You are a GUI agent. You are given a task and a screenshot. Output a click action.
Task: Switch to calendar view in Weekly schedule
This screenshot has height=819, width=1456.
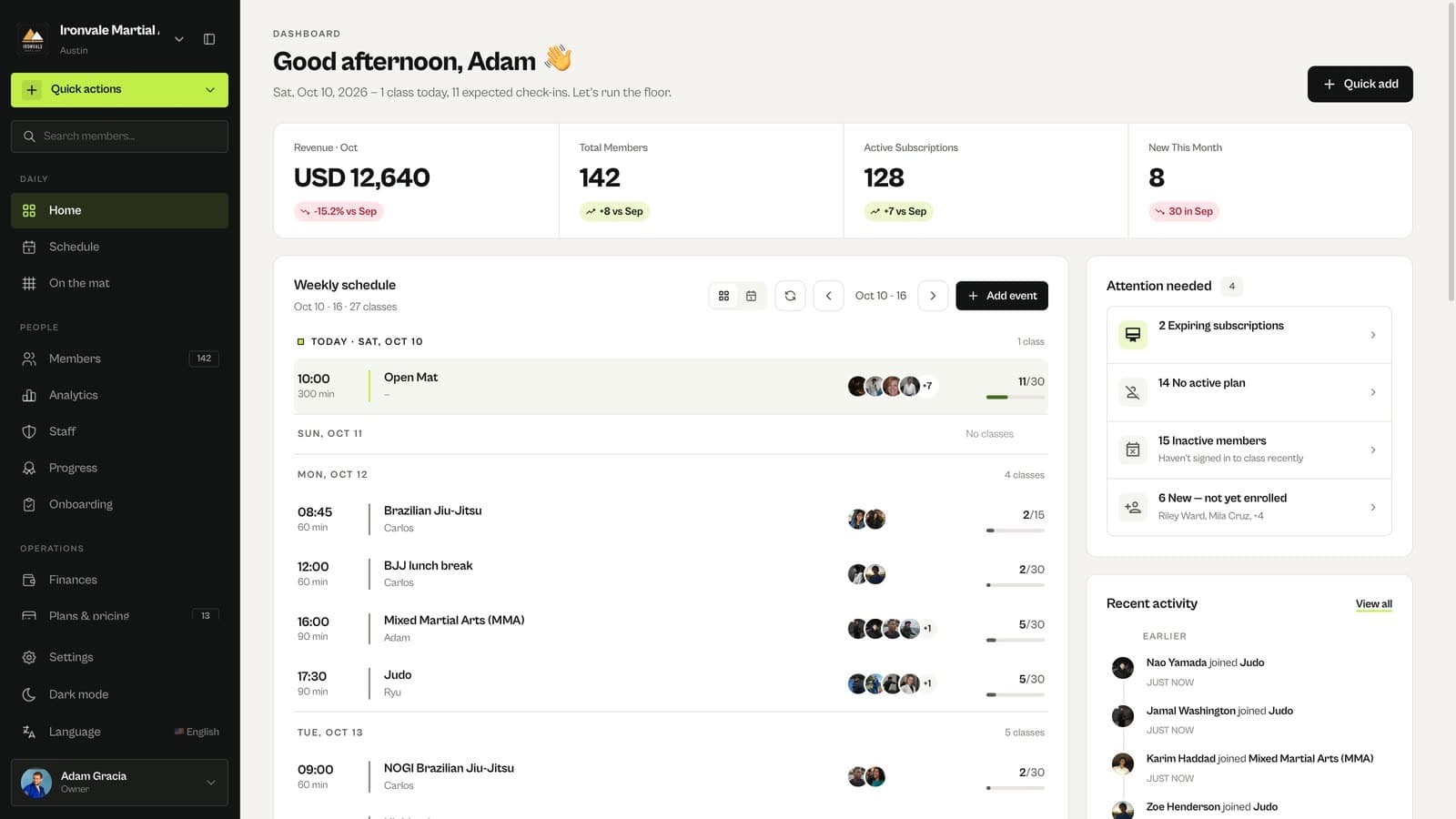[x=752, y=296]
